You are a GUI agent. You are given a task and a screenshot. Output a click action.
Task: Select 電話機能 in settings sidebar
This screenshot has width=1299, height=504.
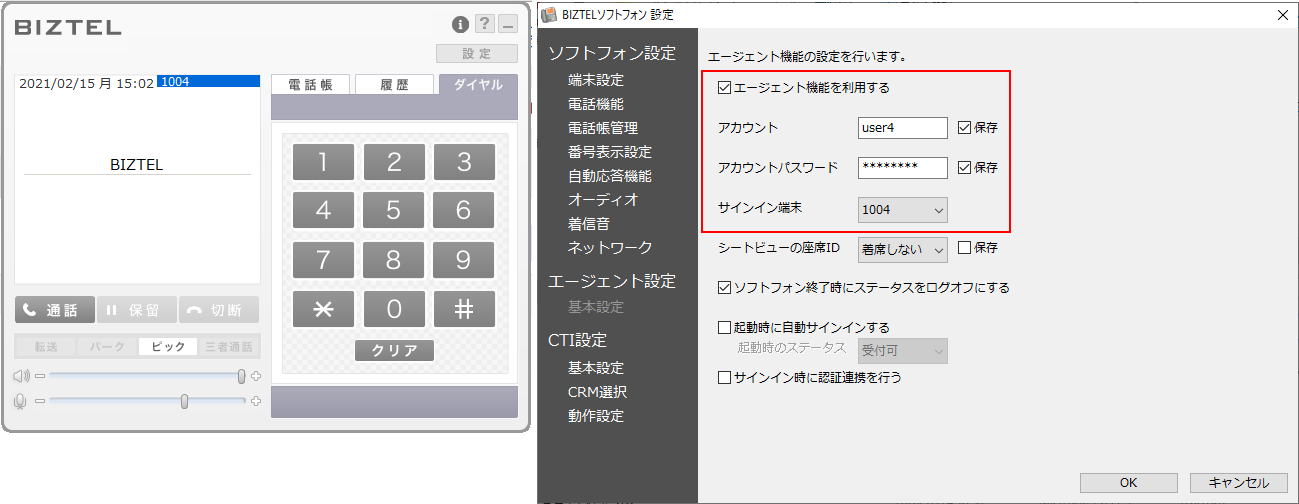(x=596, y=104)
